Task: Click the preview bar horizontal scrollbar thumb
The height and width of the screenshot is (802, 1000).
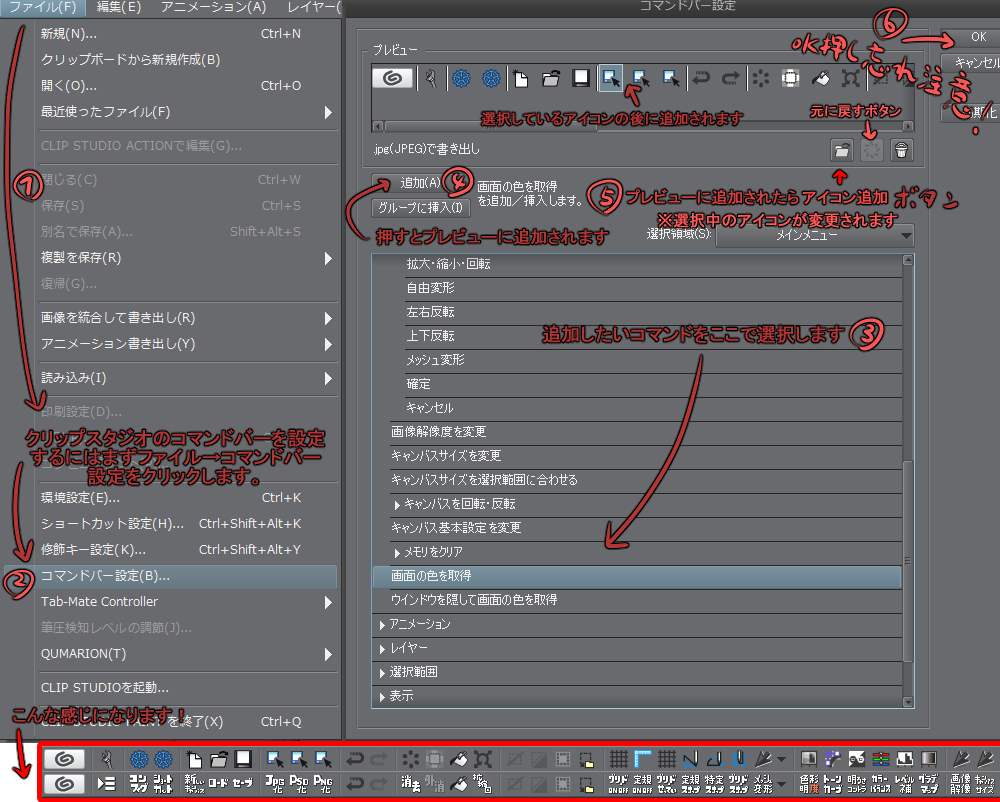Action: (x=490, y=126)
